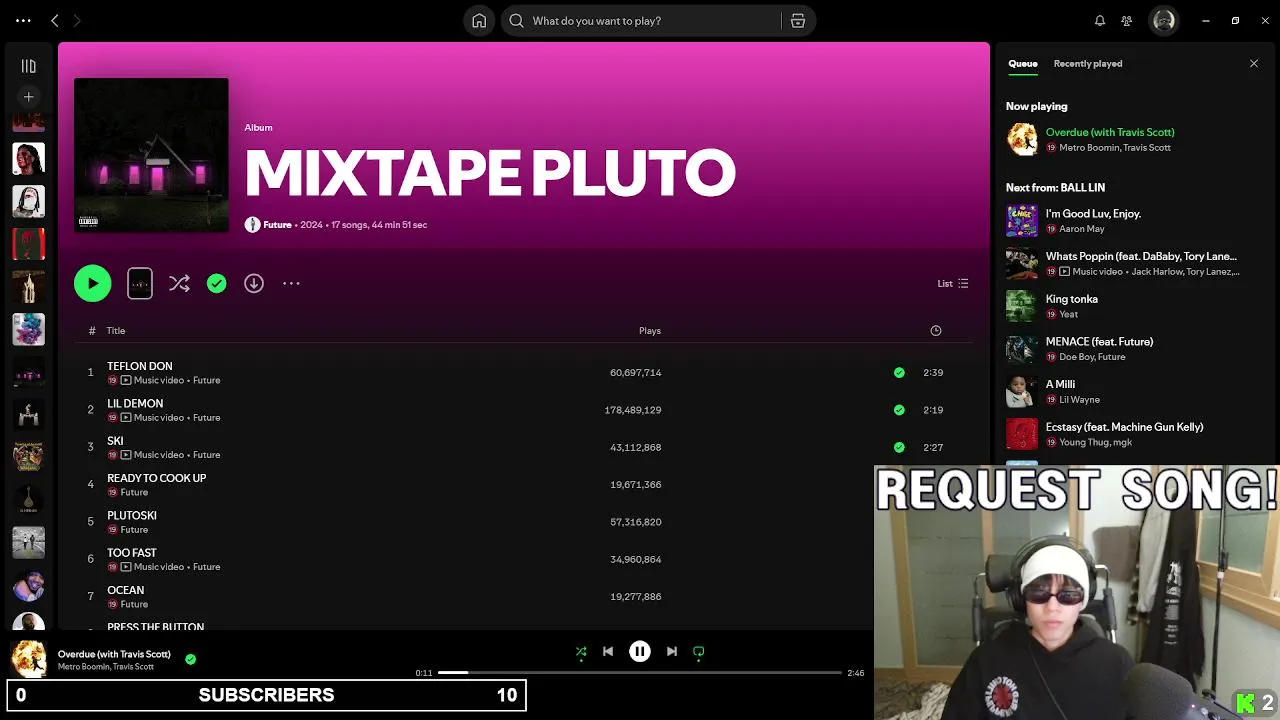1280x720 pixels.
Task: Toggle saved checkmark on SKI row
Action: coord(899,447)
